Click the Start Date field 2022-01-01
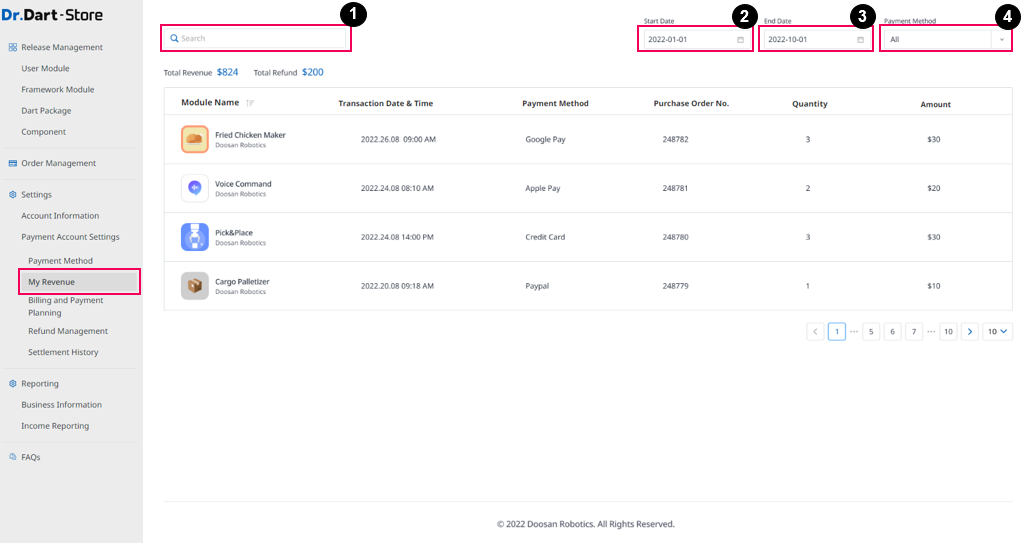Image resolution: width=1032 pixels, height=543 pixels. (696, 39)
